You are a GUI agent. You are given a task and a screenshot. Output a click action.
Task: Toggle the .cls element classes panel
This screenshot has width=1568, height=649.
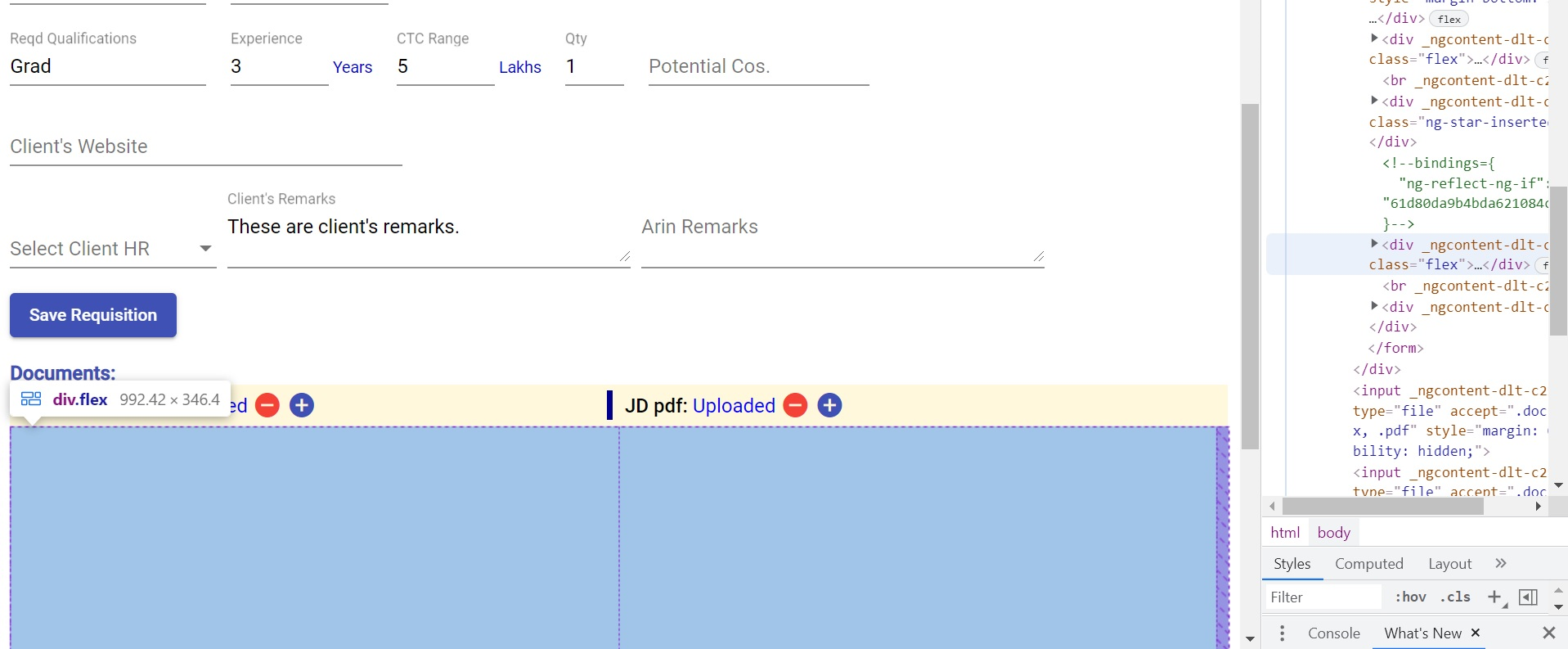pyautogui.click(x=1455, y=597)
